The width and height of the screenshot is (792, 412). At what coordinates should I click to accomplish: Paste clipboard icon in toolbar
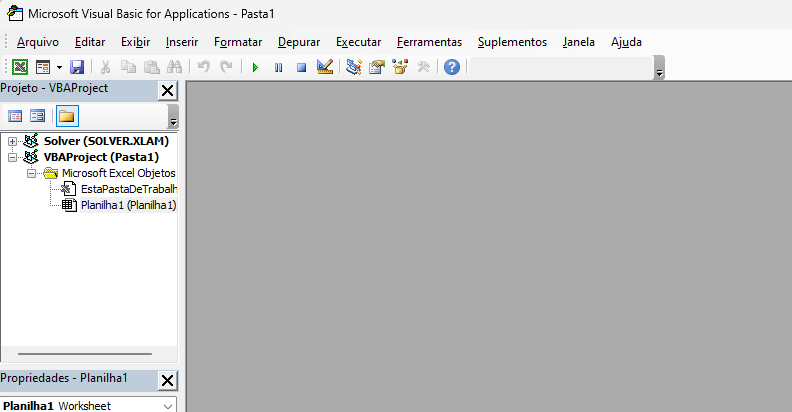[152, 67]
